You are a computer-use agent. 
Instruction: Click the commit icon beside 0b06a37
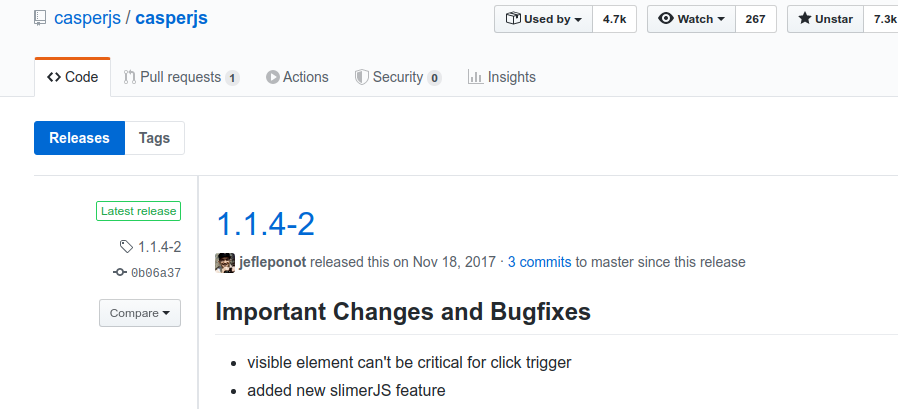[x=120, y=273]
